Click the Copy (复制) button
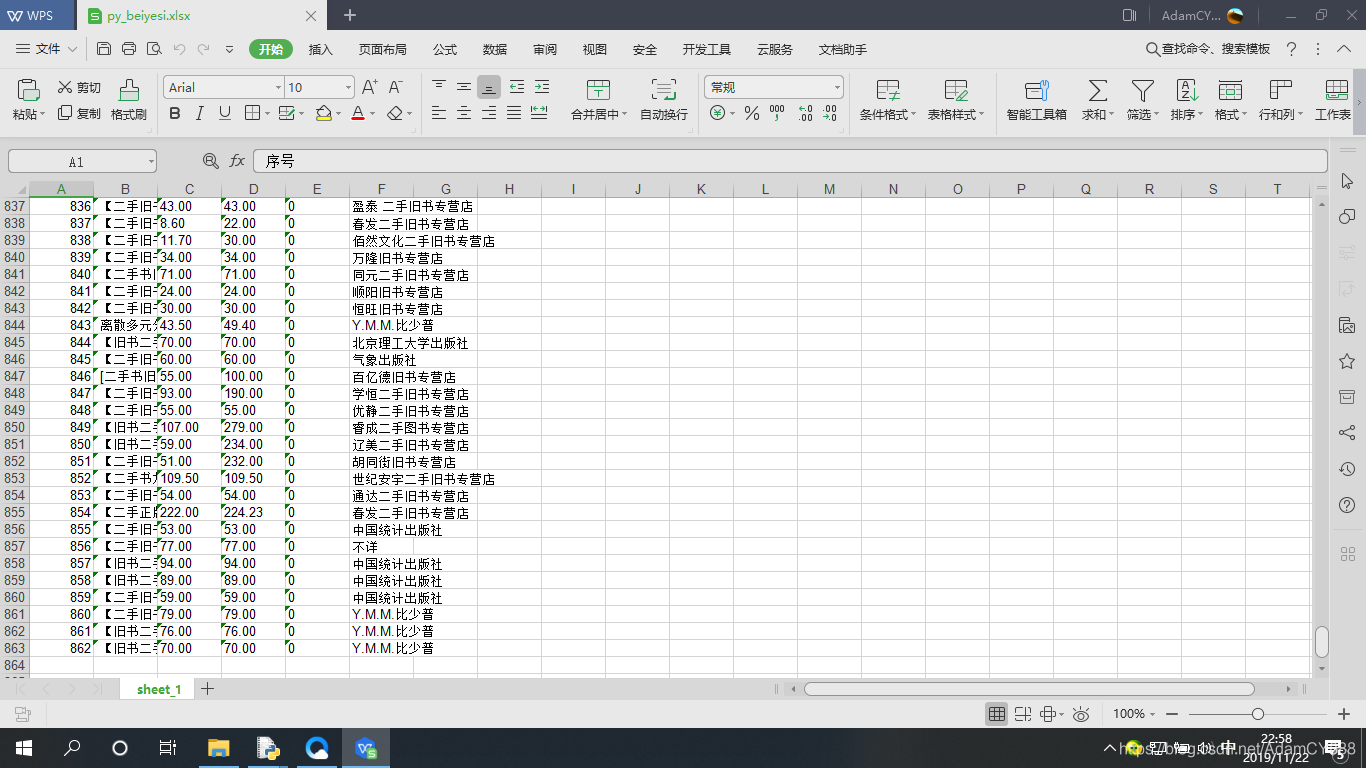1366x768 pixels. [79, 114]
